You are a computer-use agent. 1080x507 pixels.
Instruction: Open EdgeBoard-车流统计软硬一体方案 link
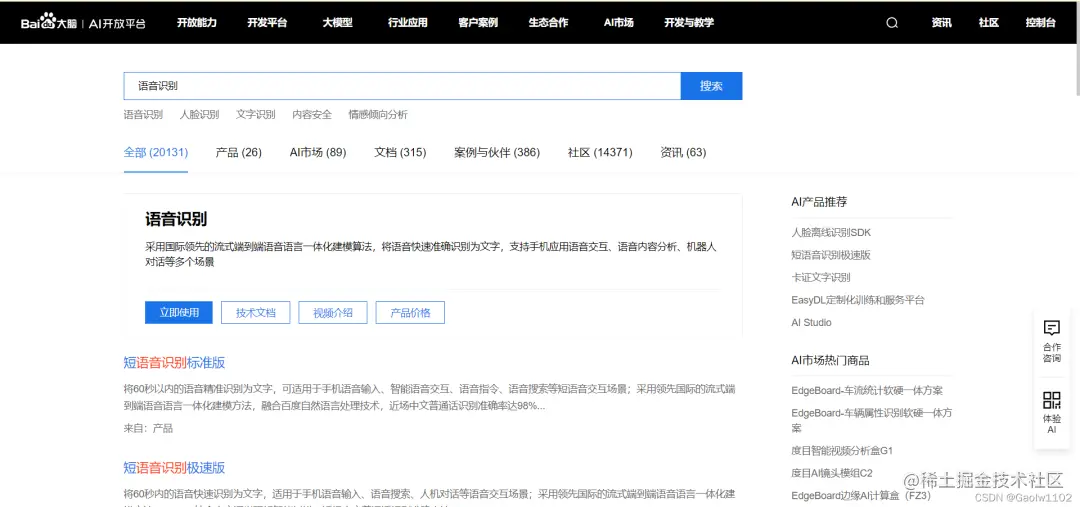(867, 391)
